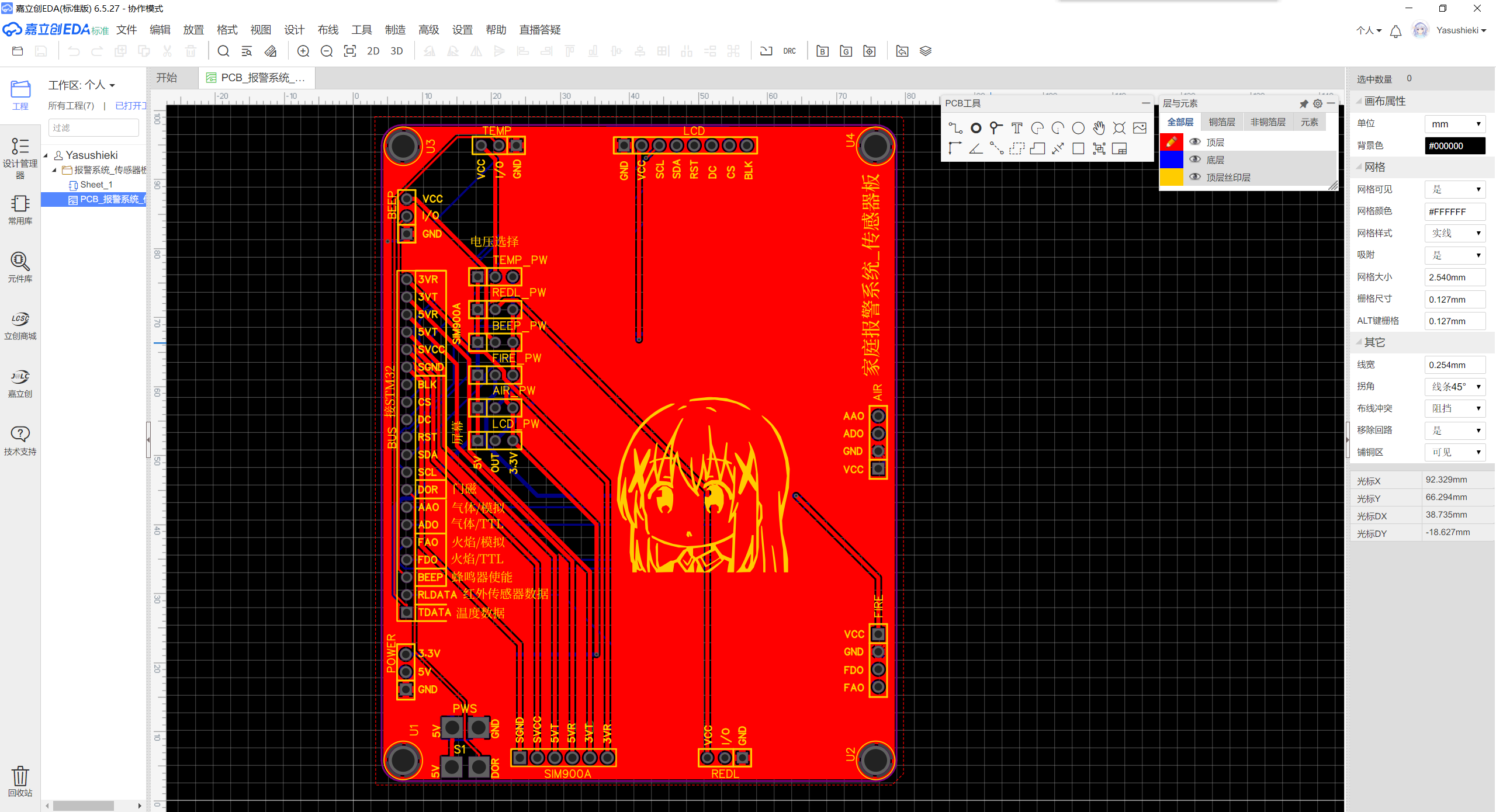Select the Pan hand tool
The image size is (1496, 812).
coord(1099,128)
